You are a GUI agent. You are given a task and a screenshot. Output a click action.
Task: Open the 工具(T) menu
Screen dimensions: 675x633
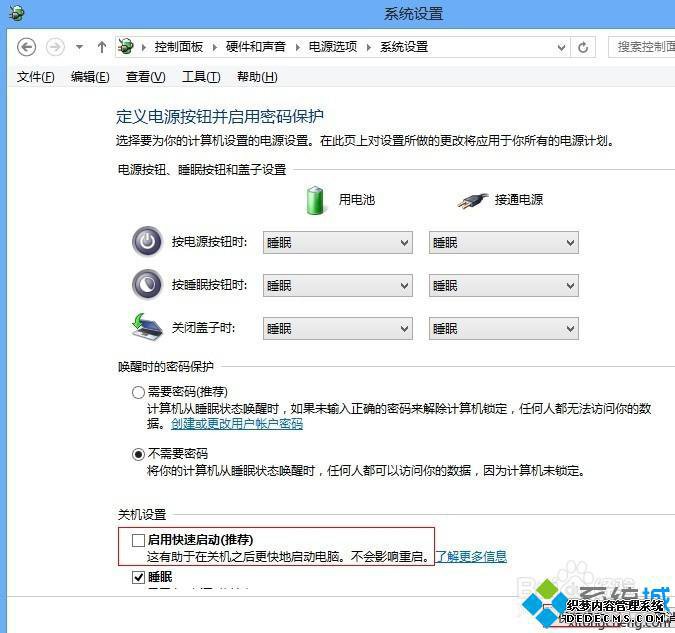point(201,77)
